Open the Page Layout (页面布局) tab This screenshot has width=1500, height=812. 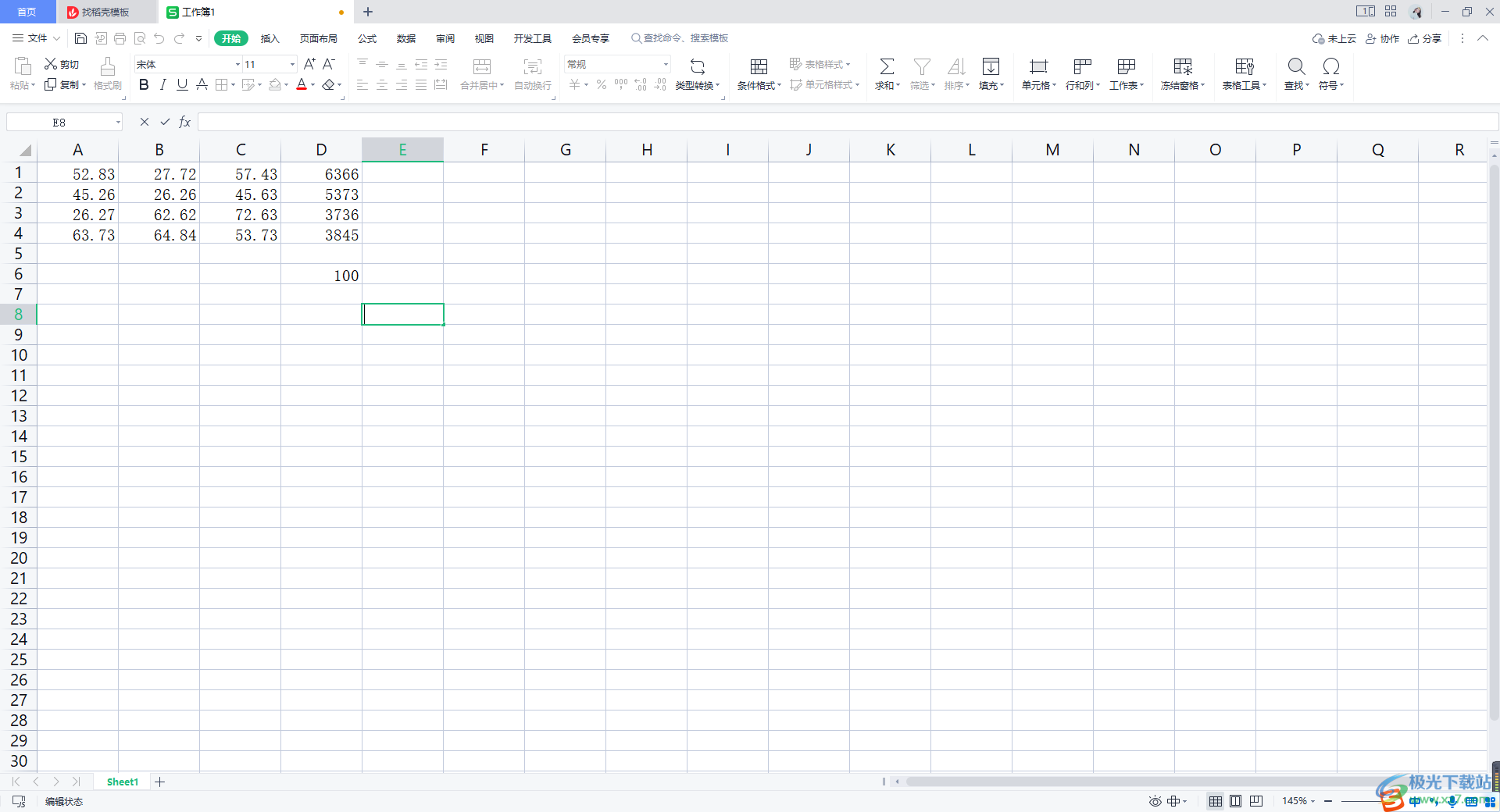tap(318, 38)
